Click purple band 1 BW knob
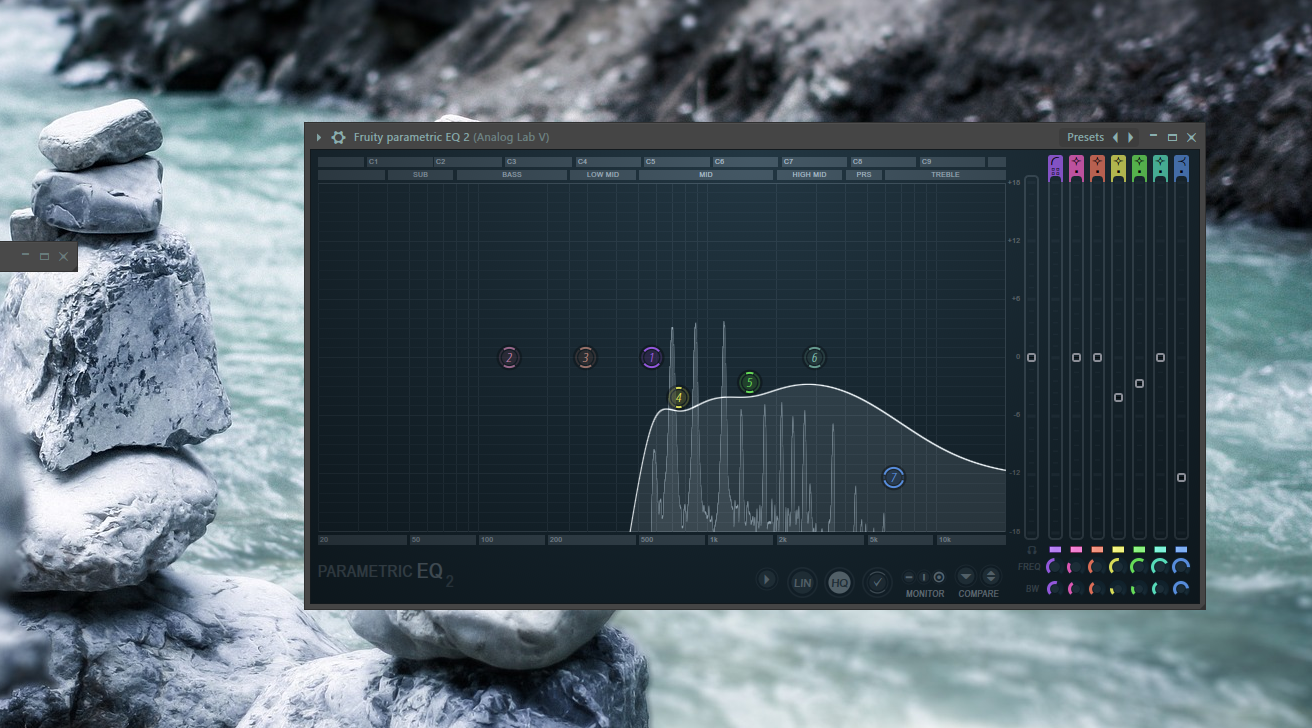1312x728 pixels. point(1055,589)
